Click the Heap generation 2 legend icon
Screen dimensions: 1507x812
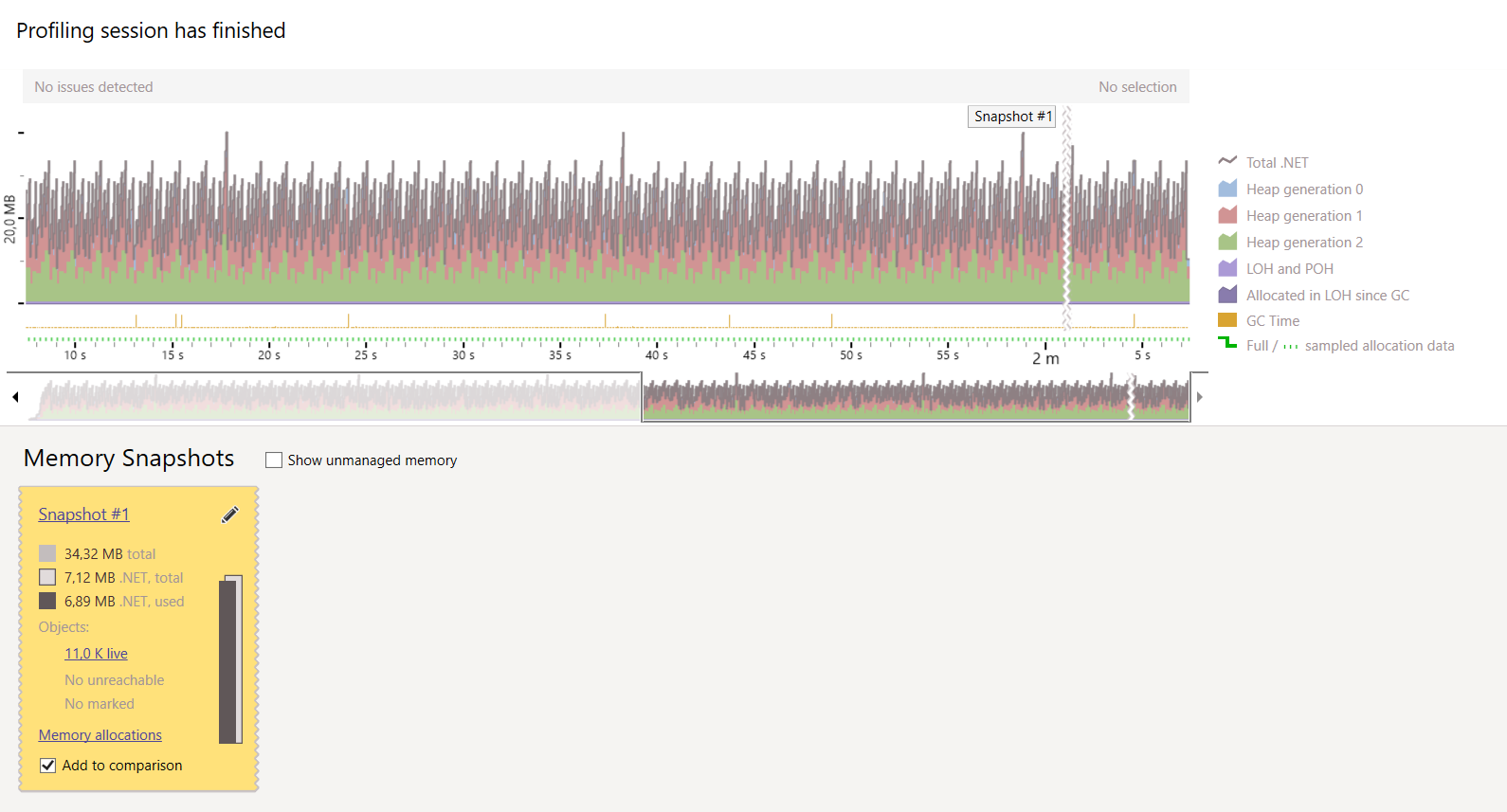click(x=1227, y=242)
